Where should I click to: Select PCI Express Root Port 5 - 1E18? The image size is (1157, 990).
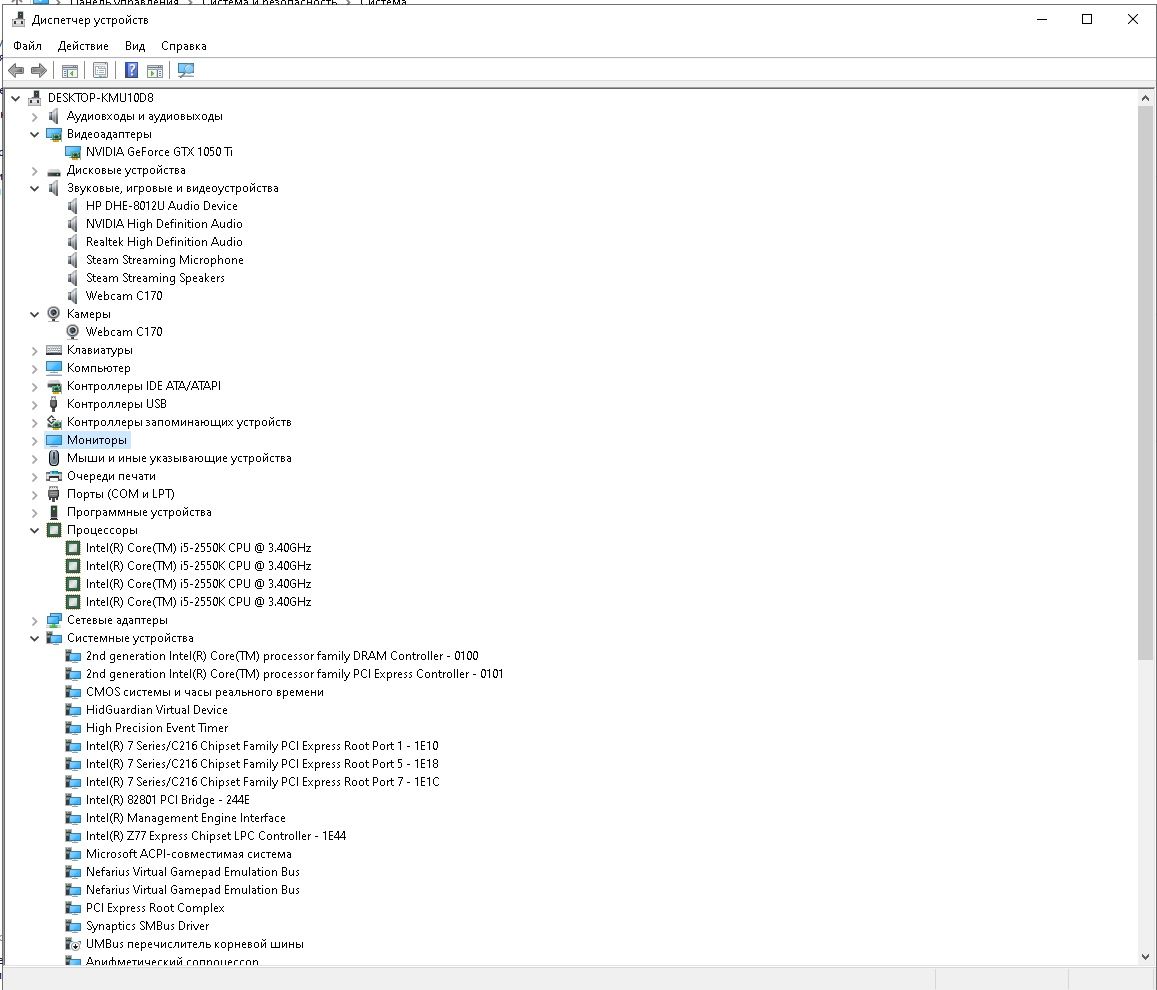pos(262,764)
